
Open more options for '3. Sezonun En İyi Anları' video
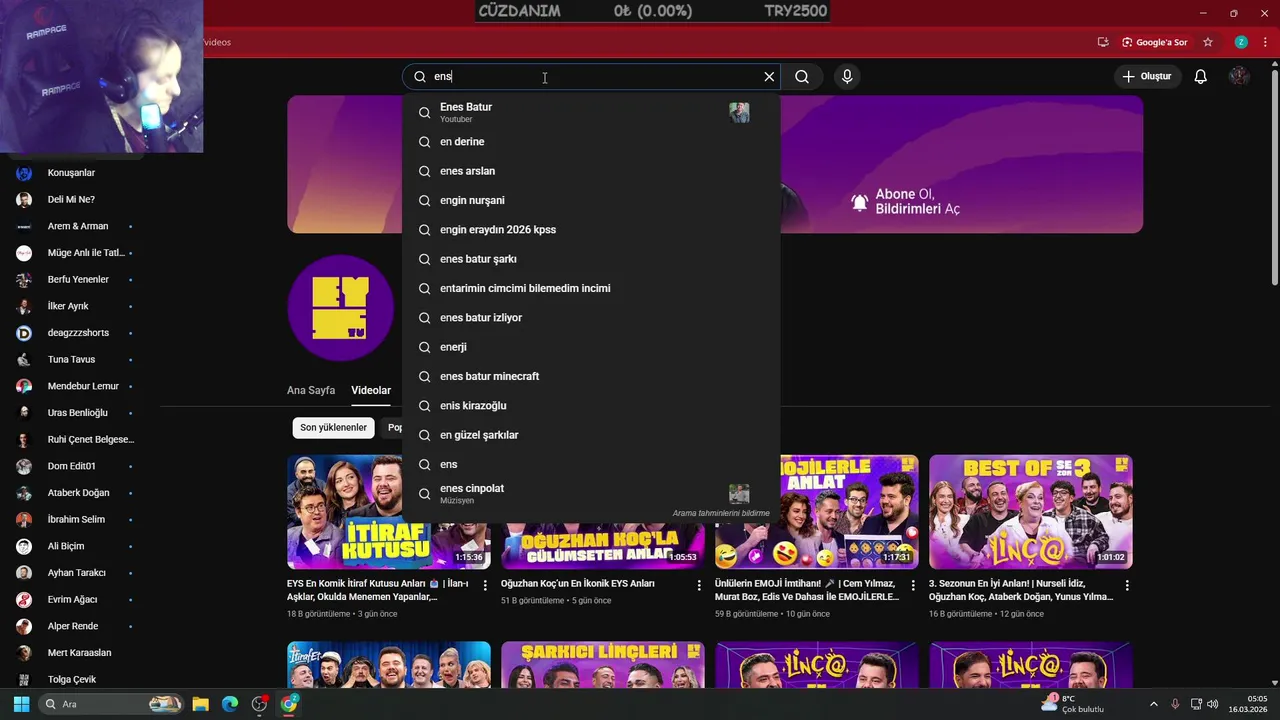click(1127, 586)
